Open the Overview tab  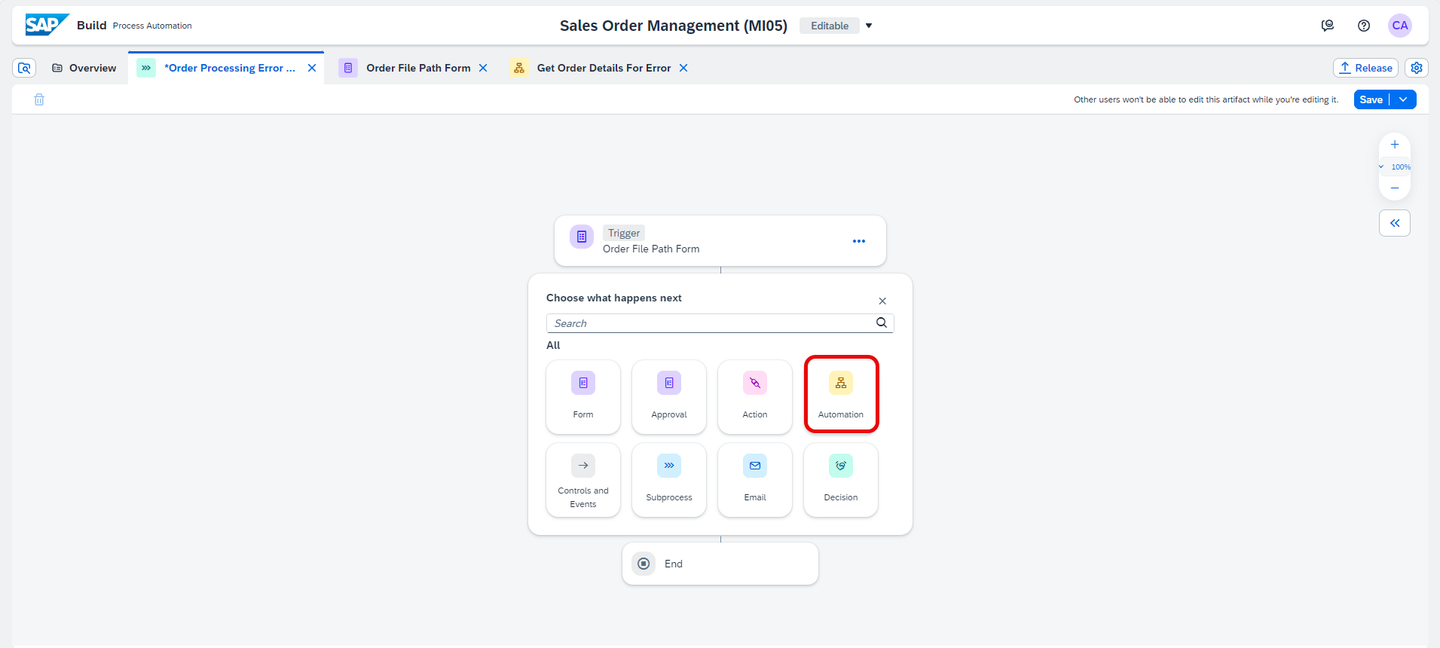(x=85, y=68)
